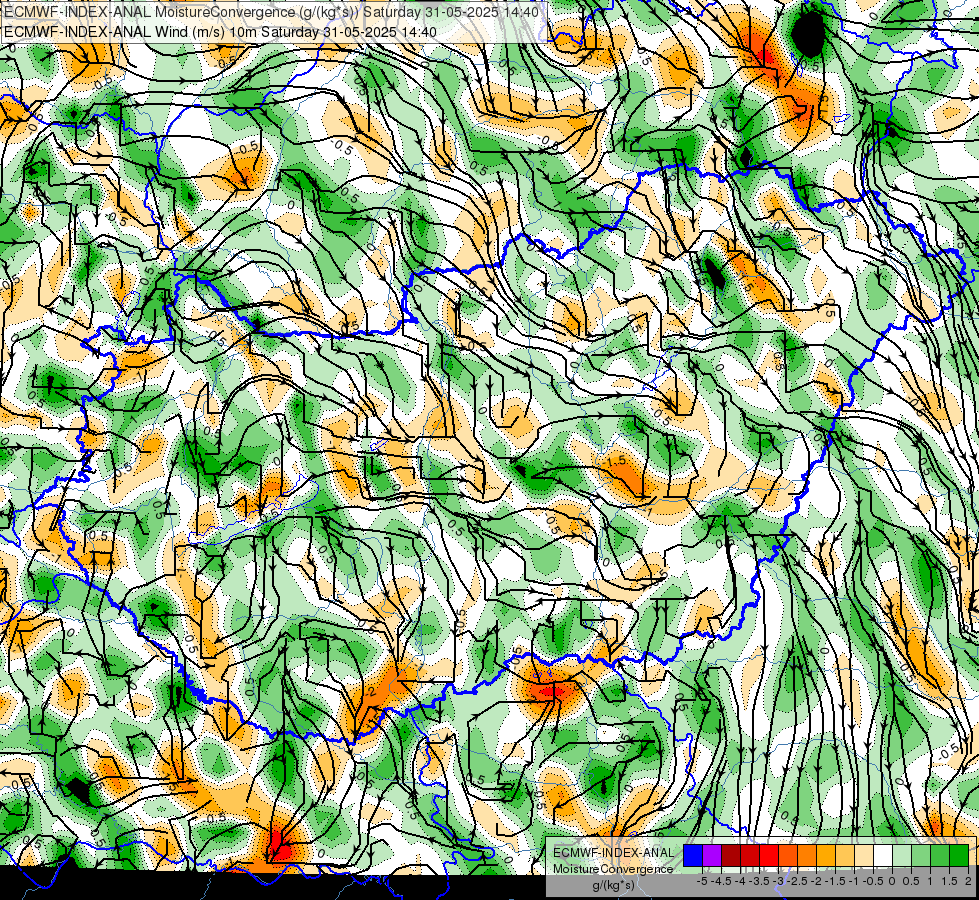This screenshot has height=900, width=979.
Task: Select the -2.5 legend tick label
Action: [x=797, y=881]
